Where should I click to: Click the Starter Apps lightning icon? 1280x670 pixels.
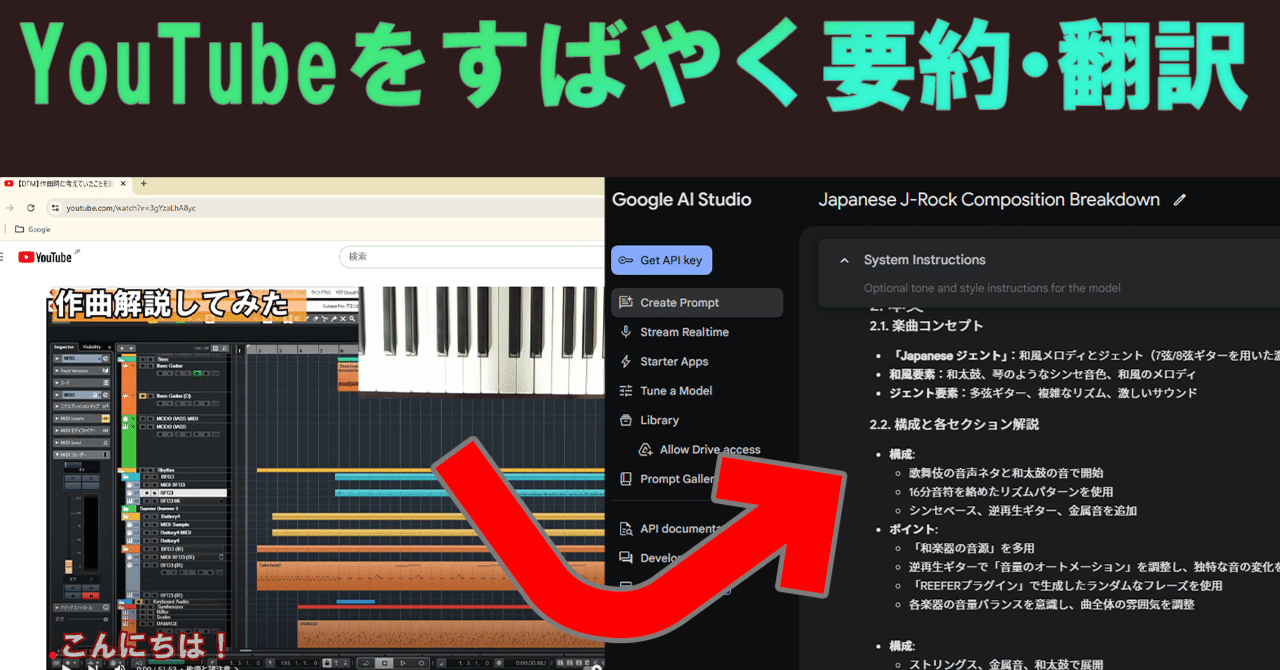626,362
